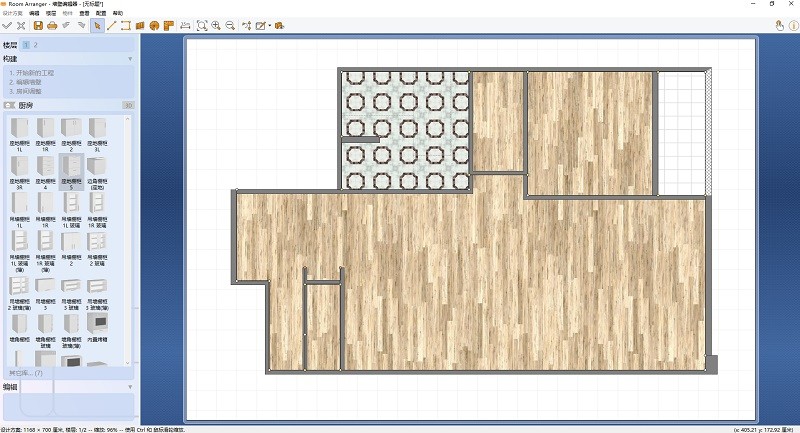Open the 3D view cube icon
Viewport: 800px width, 433px height.
point(279,26)
